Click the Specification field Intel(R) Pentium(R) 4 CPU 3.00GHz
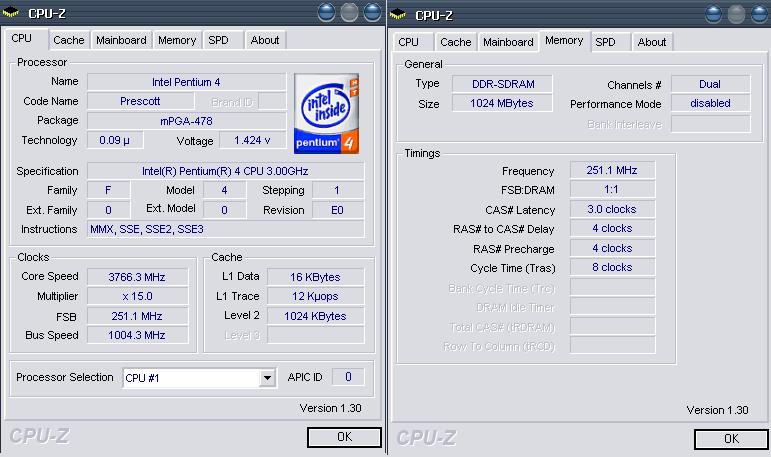Viewport: 771px width, 457px height. [225, 171]
